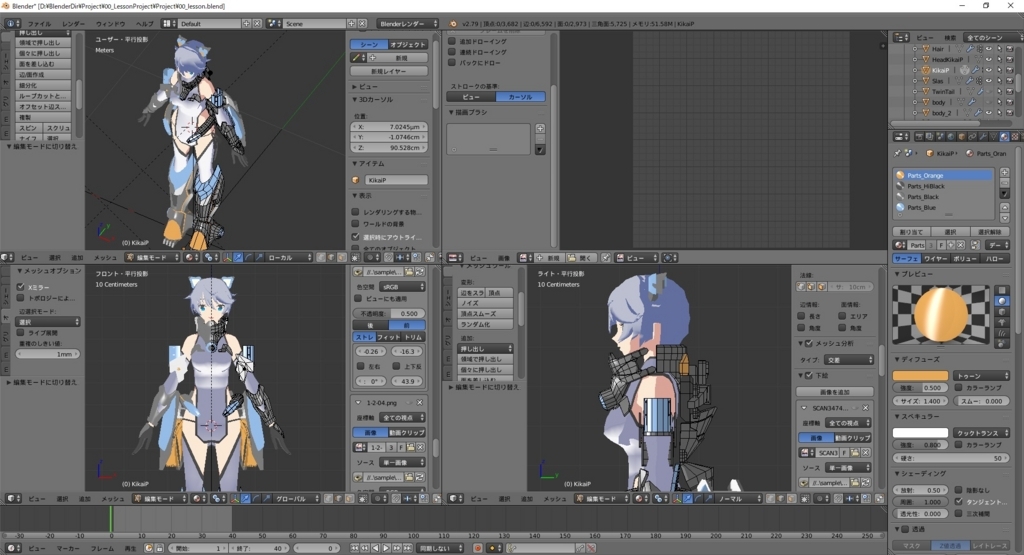Screen dimensions: 1024x555
Task: Click the KikaiP item name field
Action: tap(396, 180)
